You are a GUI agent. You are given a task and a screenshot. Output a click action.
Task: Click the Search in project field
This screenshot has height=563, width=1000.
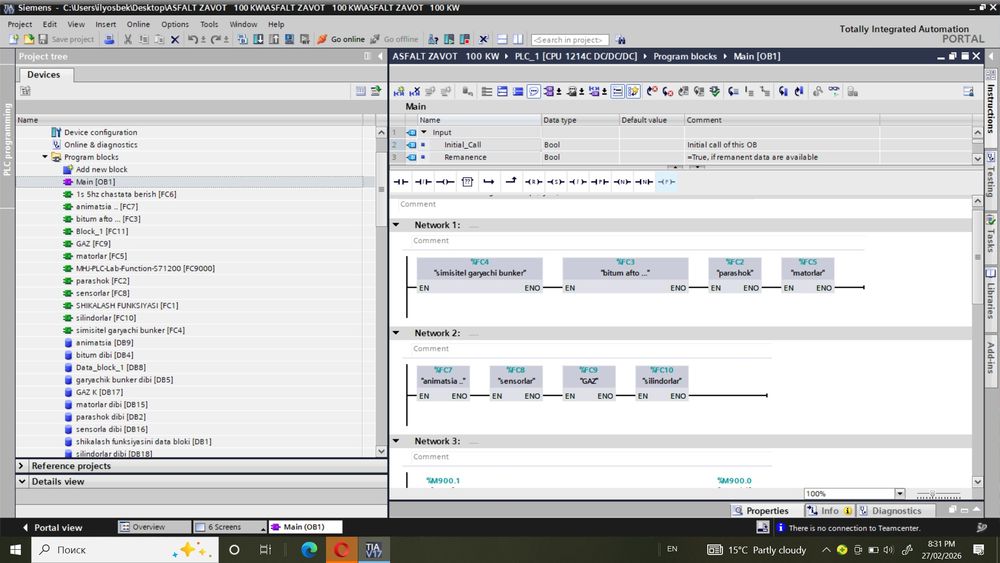point(568,39)
